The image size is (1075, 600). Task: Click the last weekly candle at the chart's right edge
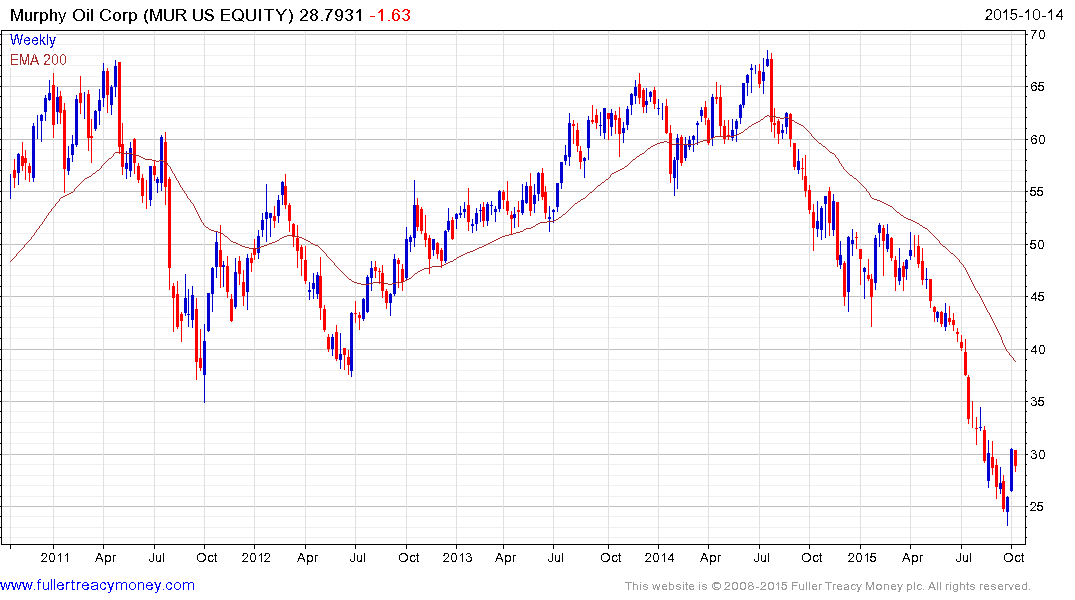(1015, 459)
